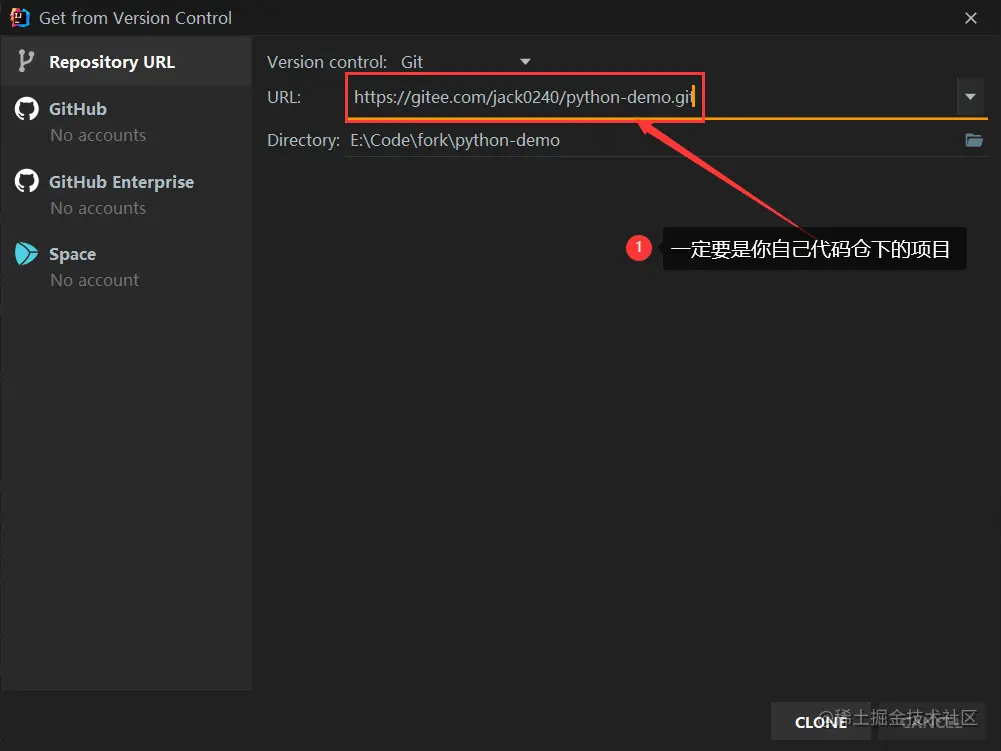
Task: Open the GitHub accounts section
Action: 126,121
